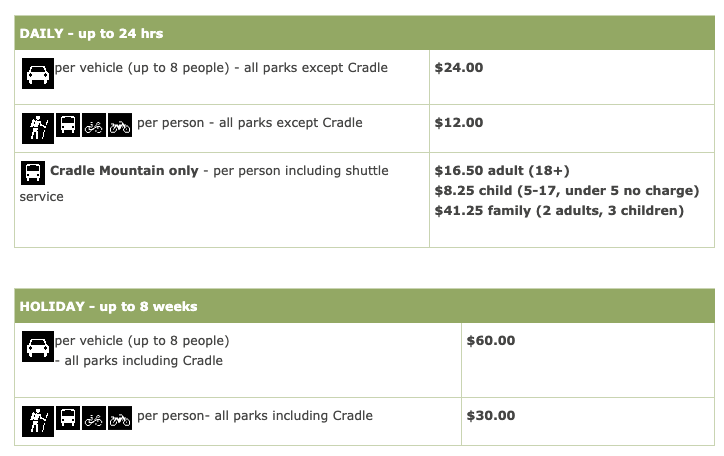Click the hiker icon in Holiday per-person row

click(x=38, y=421)
